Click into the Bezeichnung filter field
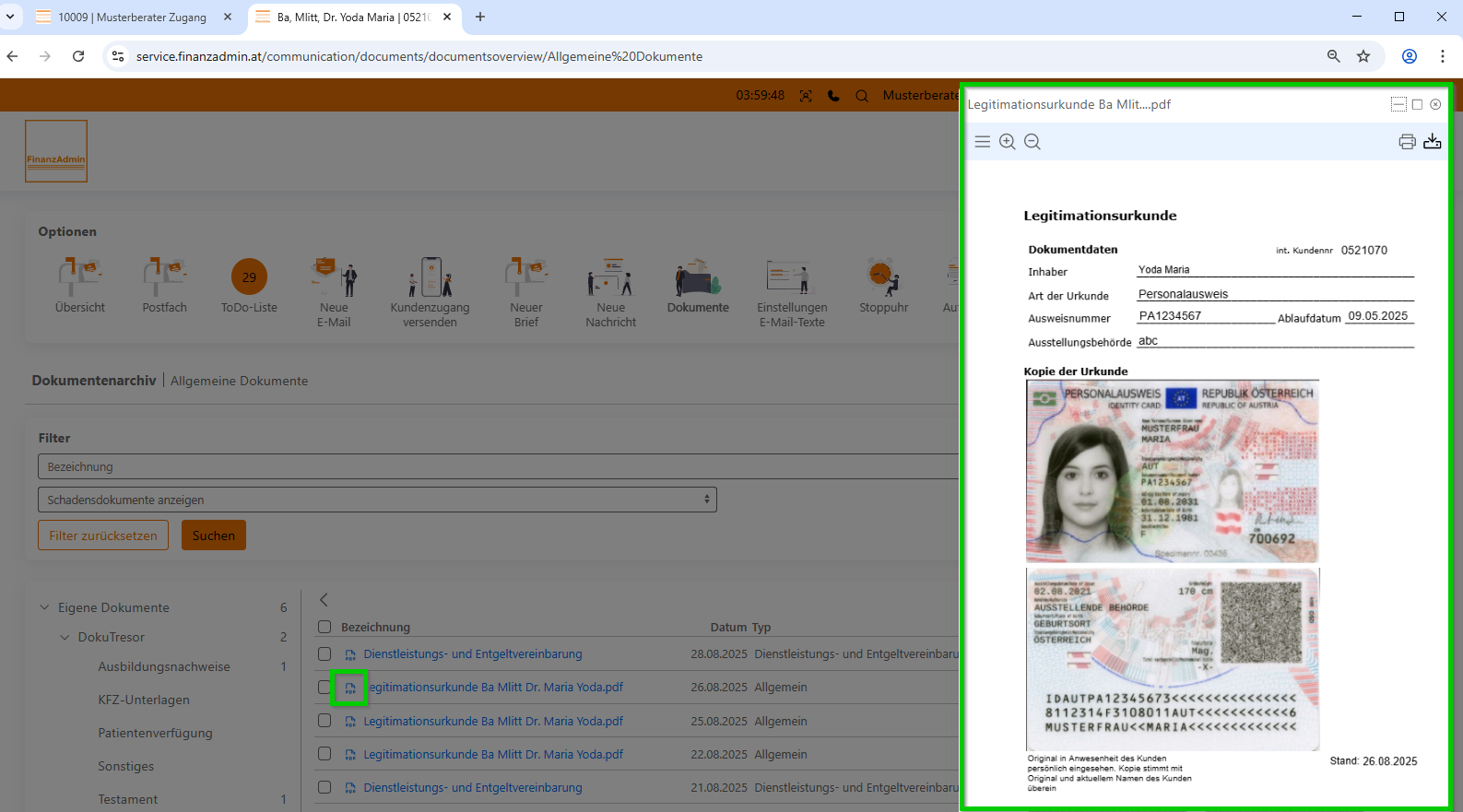This screenshot has height=812, width=1463. tap(498, 466)
